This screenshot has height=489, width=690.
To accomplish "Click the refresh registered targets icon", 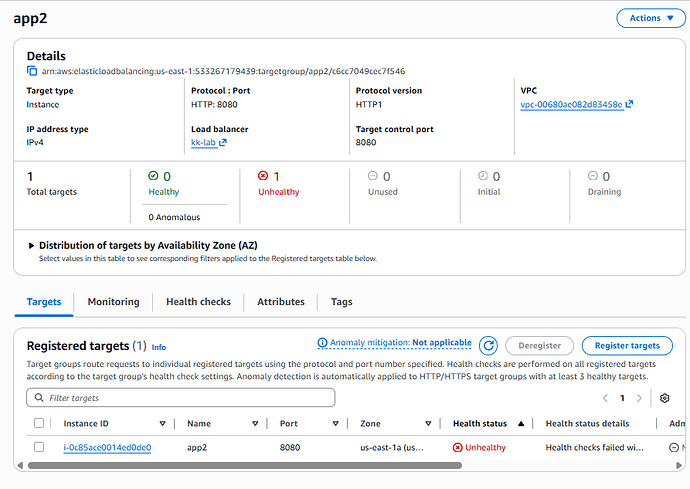I will coord(488,346).
